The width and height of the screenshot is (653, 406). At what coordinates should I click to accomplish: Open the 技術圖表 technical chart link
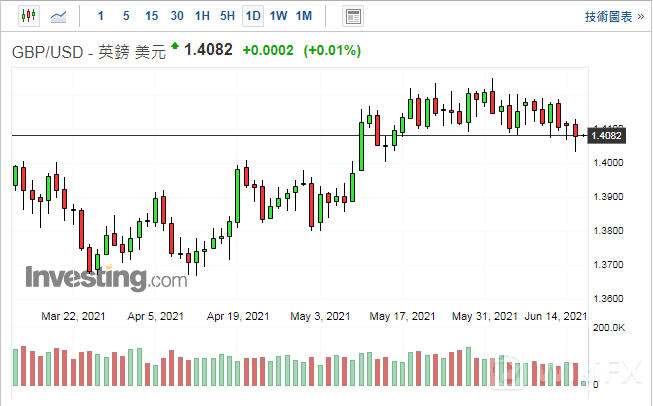coord(613,16)
